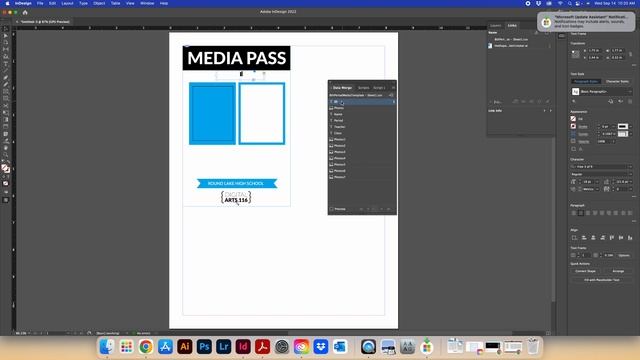This screenshot has height=360, width=640.
Task: Click the Arrange quick action button
Action: pos(618,271)
